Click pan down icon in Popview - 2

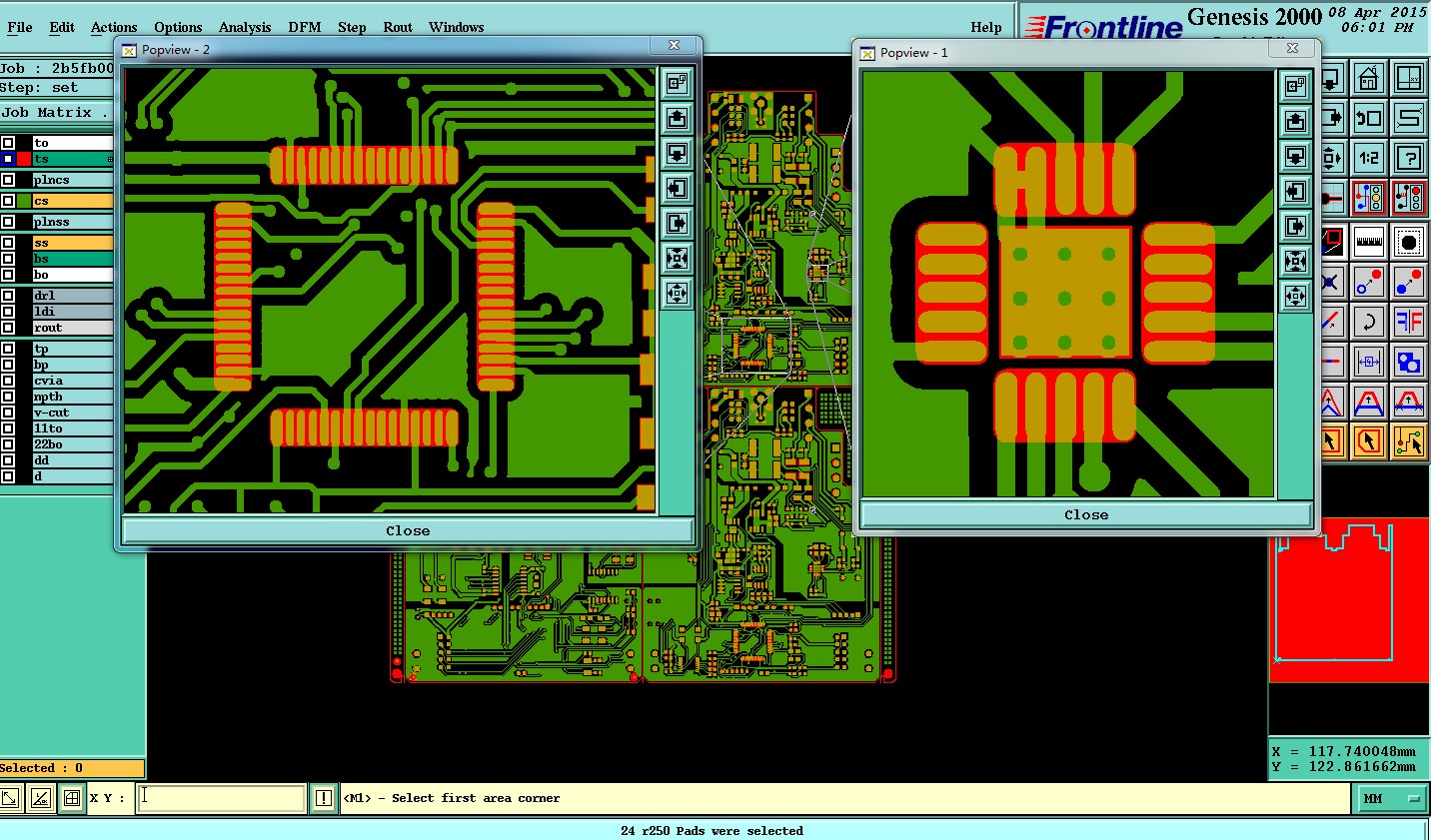click(677, 154)
